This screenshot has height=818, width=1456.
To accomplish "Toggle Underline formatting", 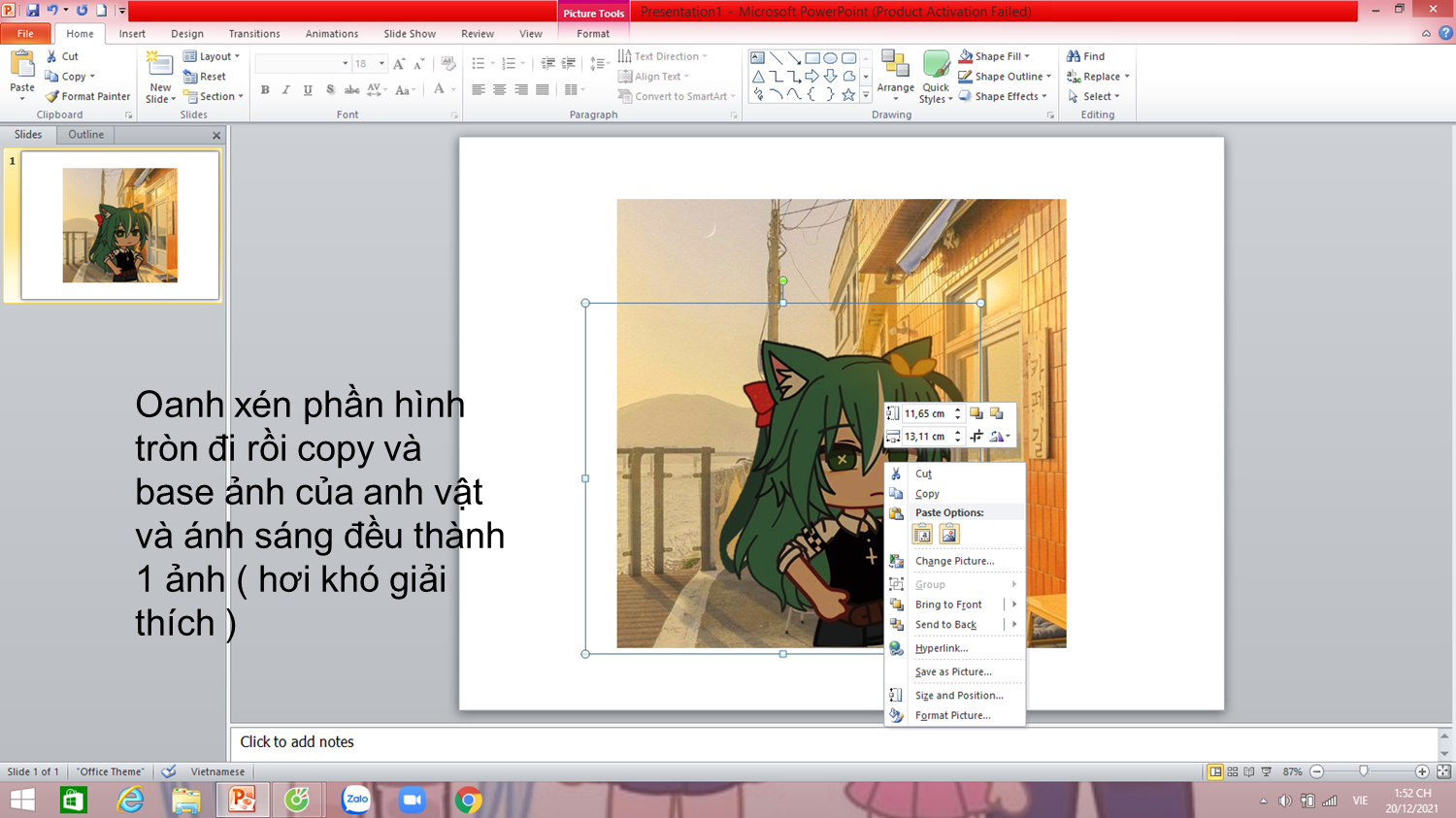I will (308, 90).
